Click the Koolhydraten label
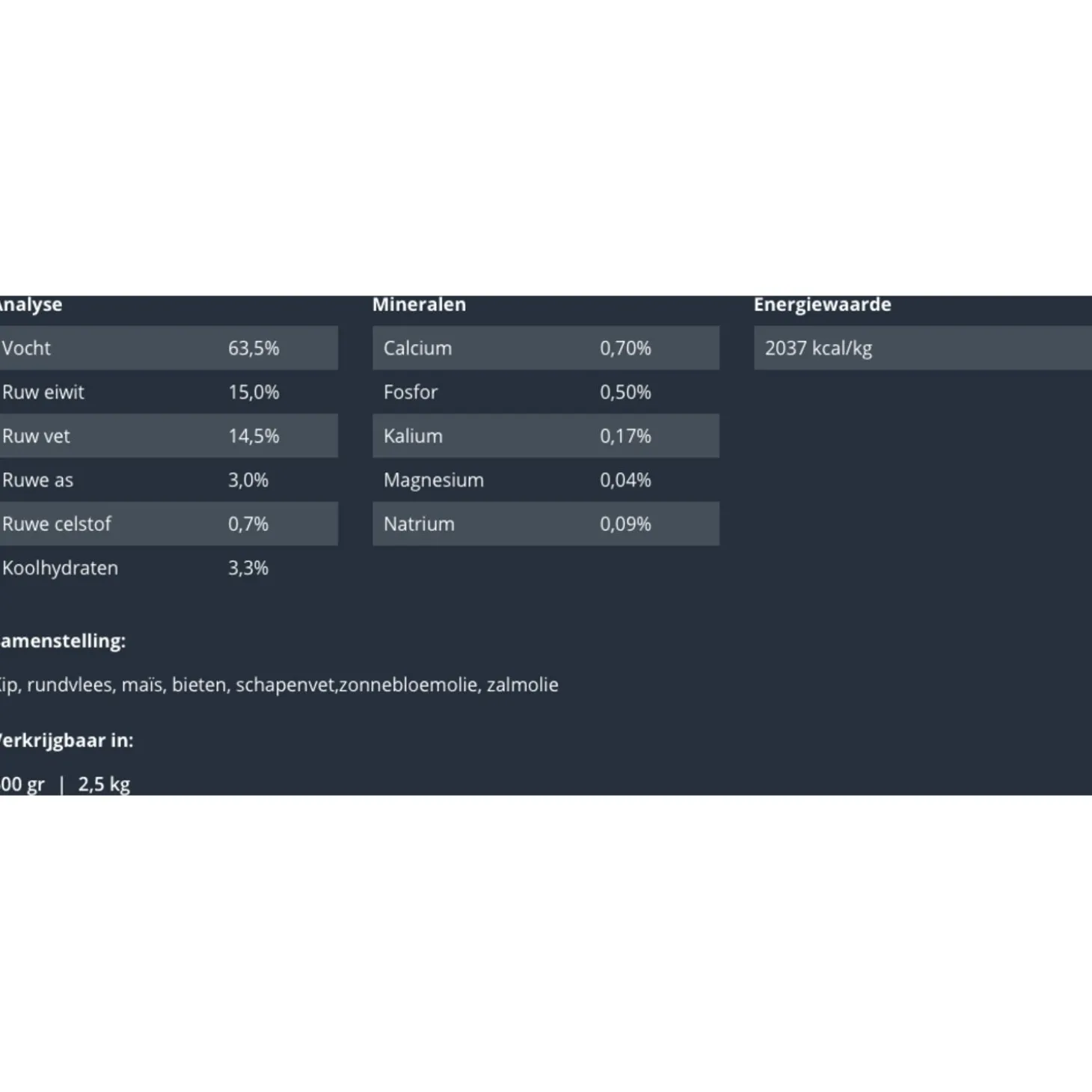This screenshot has height=1092, width=1092. 61,568
